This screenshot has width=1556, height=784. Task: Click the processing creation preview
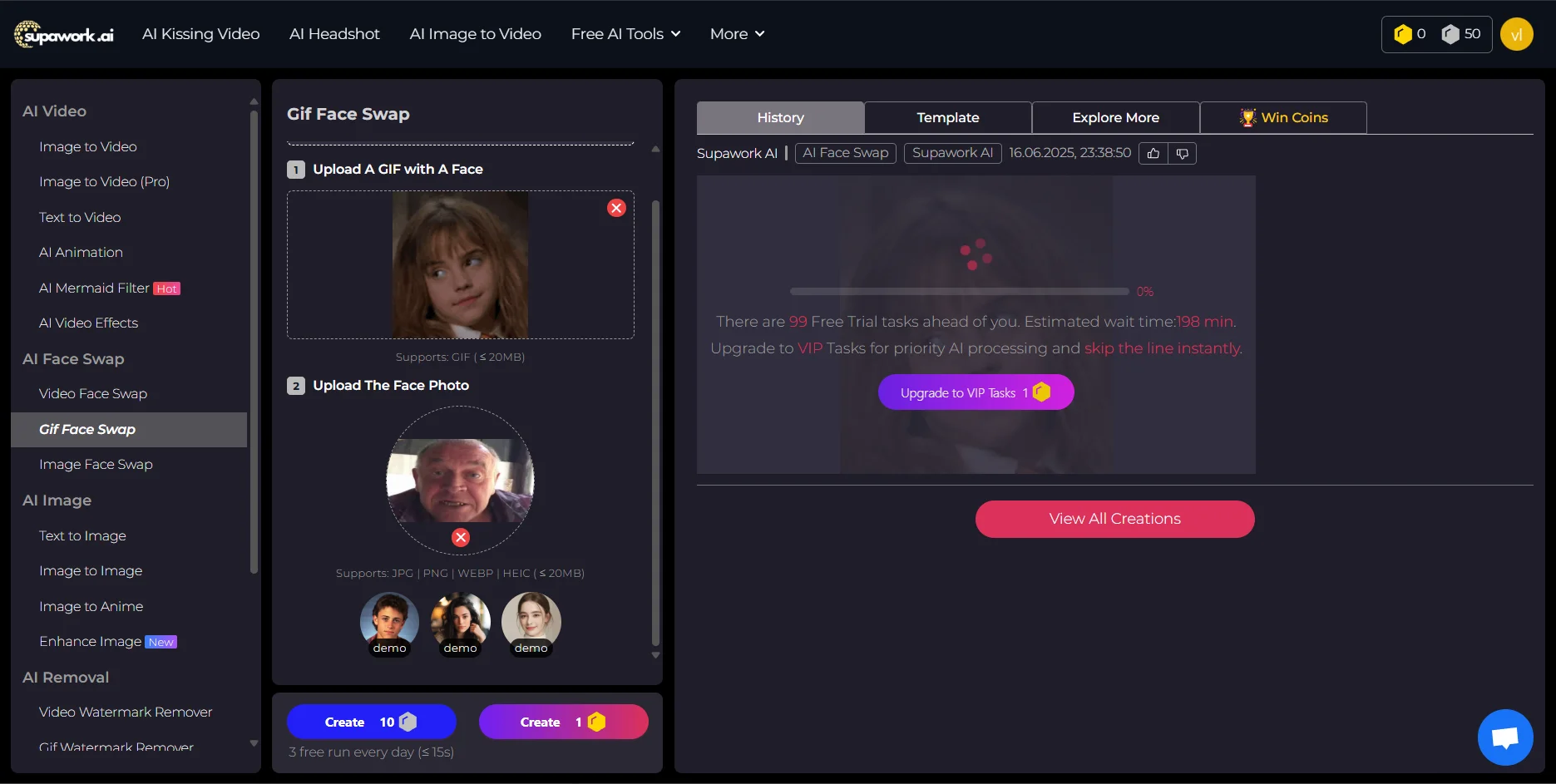(976, 324)
